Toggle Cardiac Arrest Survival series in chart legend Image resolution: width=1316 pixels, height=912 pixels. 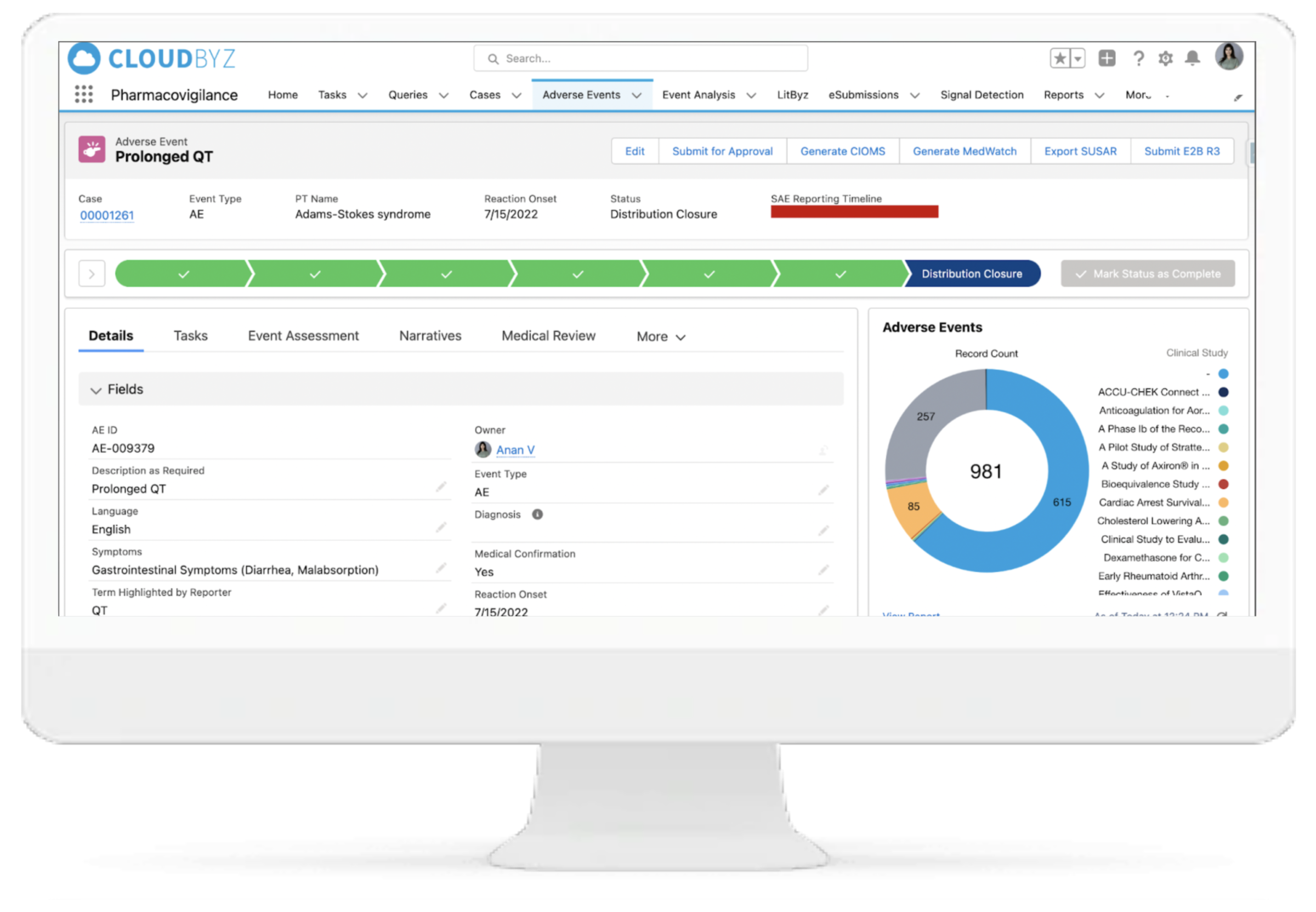(x=1153, y=502)
